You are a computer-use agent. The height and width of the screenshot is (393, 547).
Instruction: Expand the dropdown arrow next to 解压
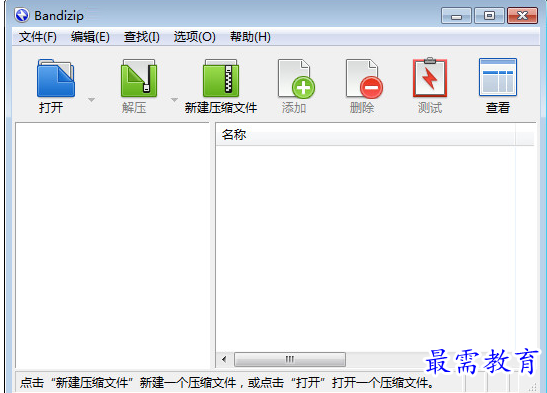tap(174, 100)
